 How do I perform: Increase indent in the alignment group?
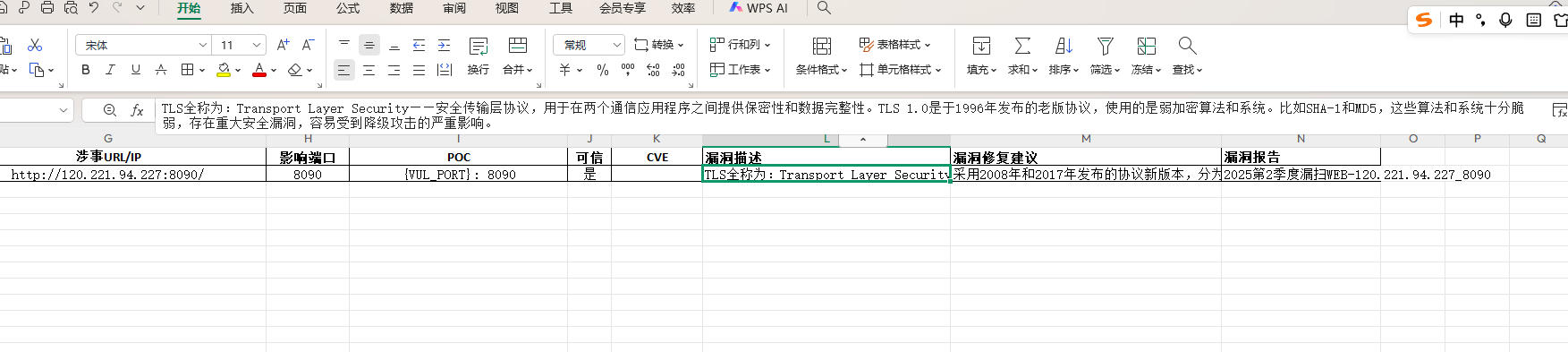444,45
